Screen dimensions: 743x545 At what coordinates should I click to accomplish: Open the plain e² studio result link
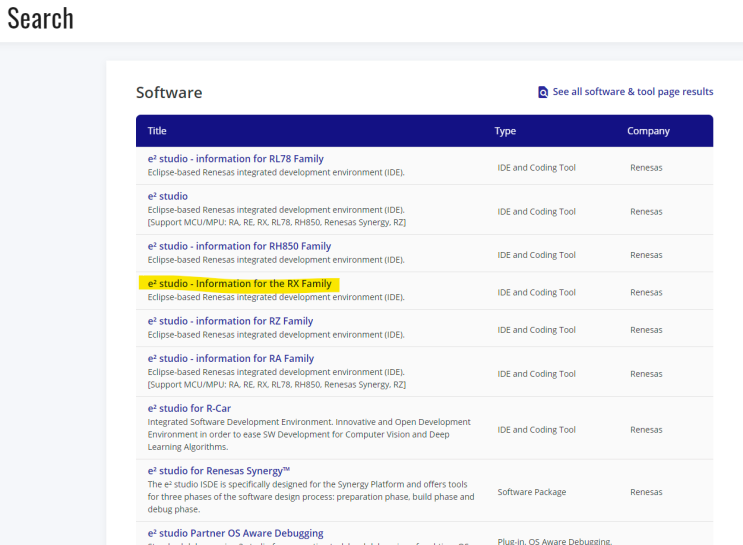pyautogui.click(x=168, y=196)
